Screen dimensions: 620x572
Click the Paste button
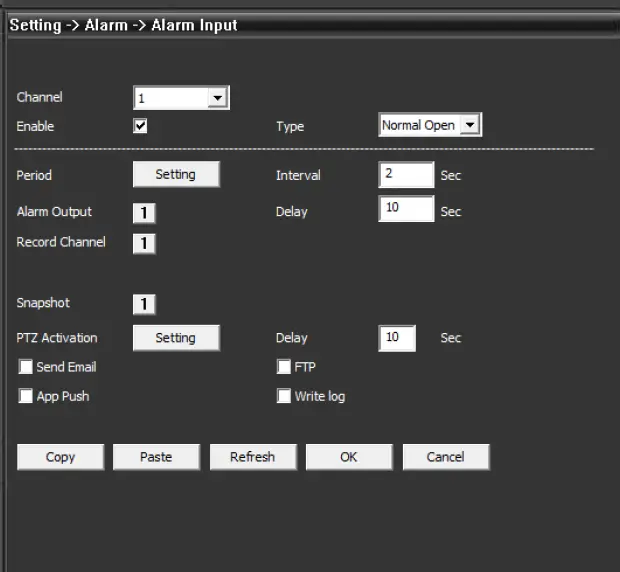tap(156, 457)
